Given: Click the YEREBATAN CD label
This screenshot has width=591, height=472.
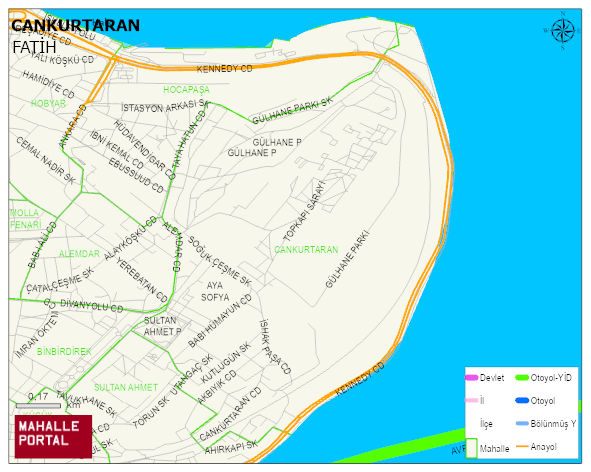Looking at the screenshot, I should tap(142, 280).
